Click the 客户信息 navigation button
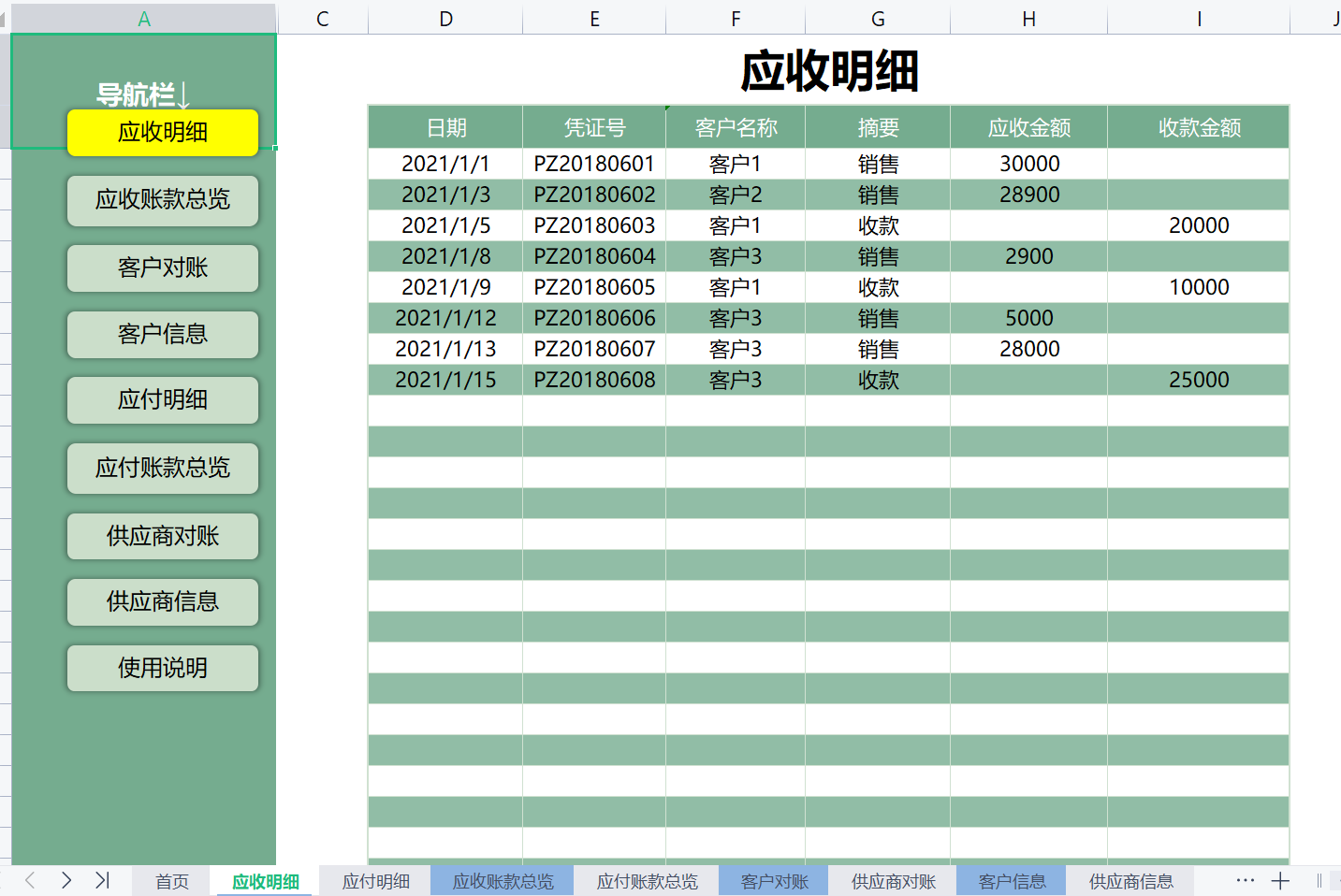 (162, 335)
